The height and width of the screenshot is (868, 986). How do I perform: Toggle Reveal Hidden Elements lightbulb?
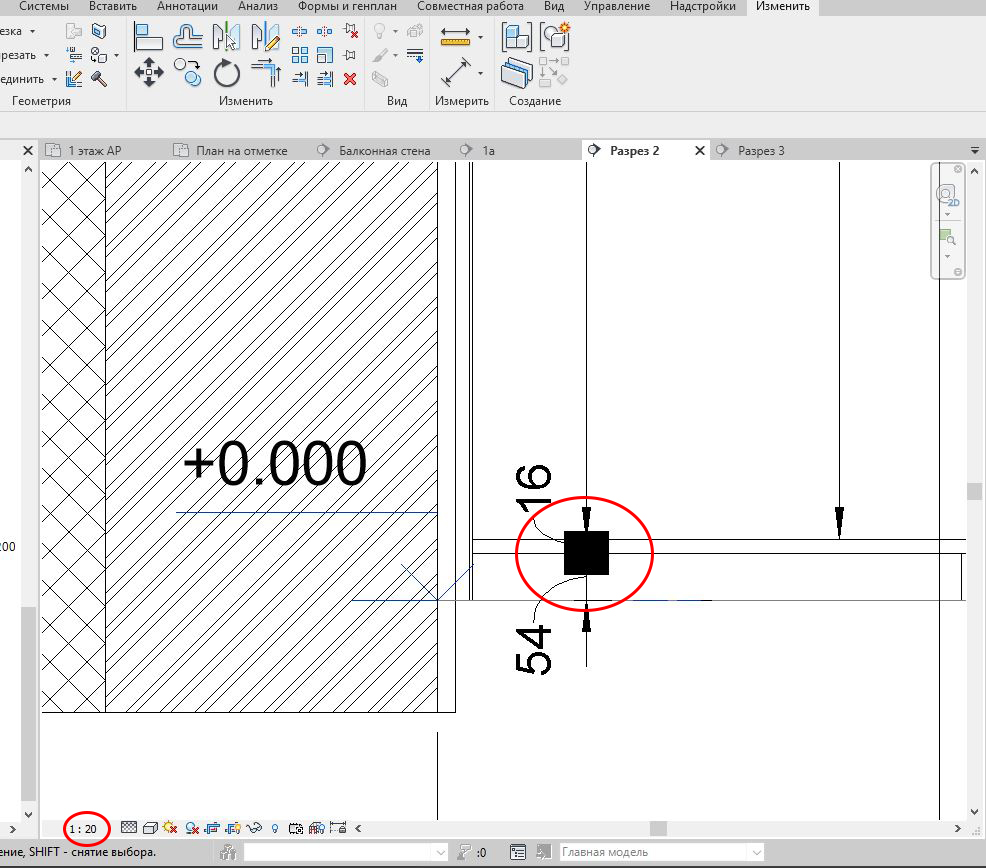tap(274, 828)
